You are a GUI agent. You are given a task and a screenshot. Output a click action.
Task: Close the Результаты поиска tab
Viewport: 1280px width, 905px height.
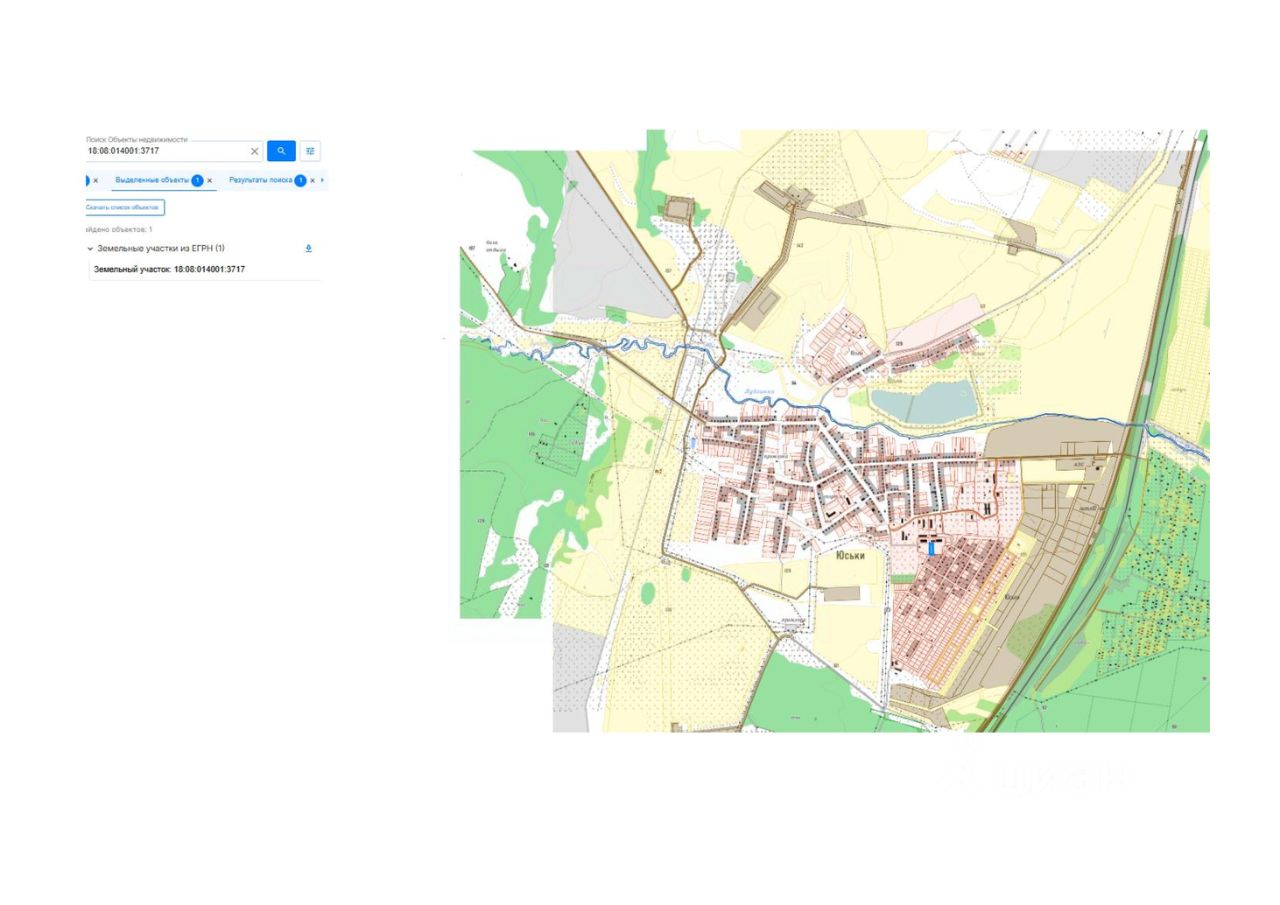tap(312, 181)
